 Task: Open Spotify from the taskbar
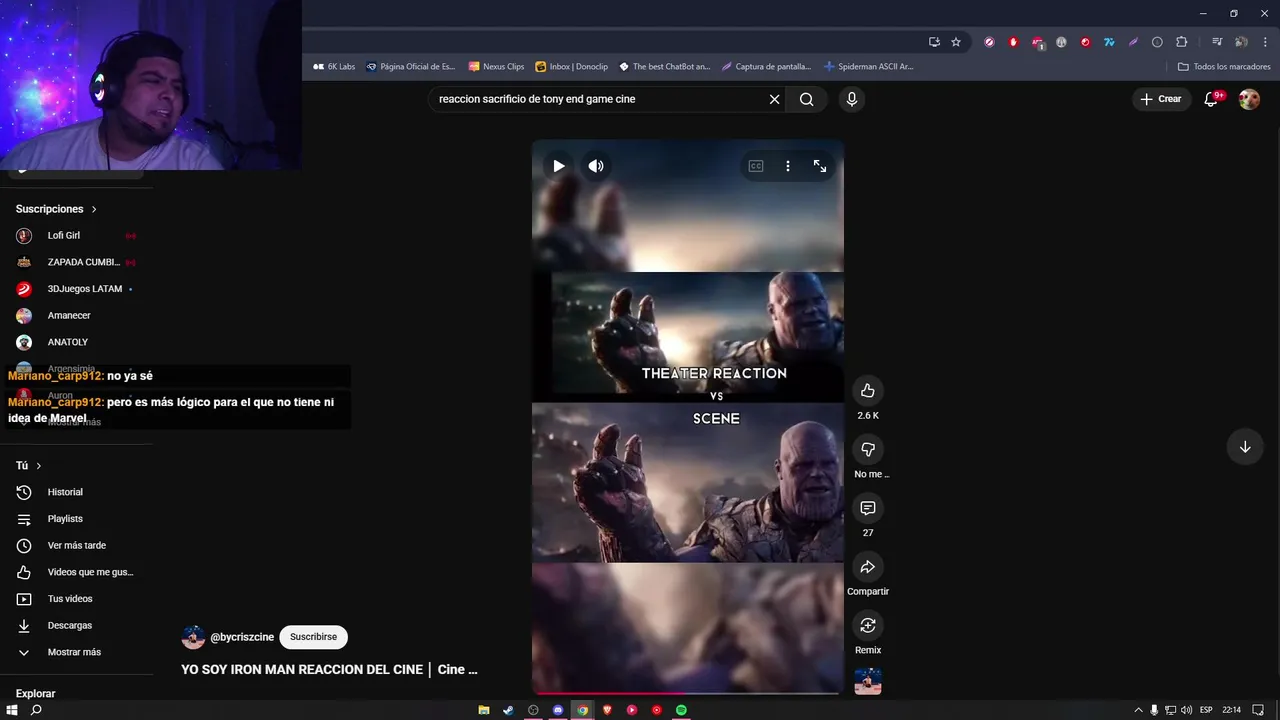[681, 710]
